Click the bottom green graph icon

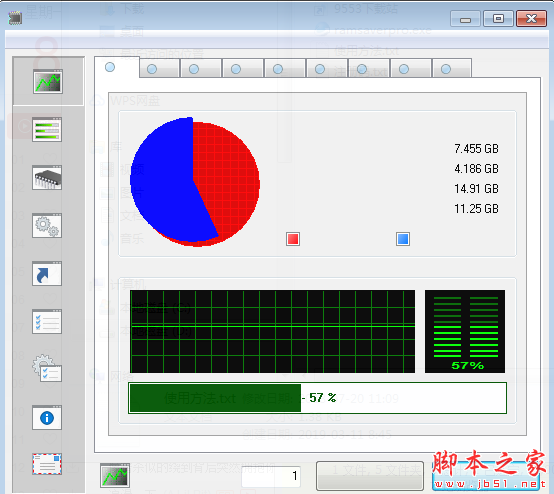tap(115, 476)
